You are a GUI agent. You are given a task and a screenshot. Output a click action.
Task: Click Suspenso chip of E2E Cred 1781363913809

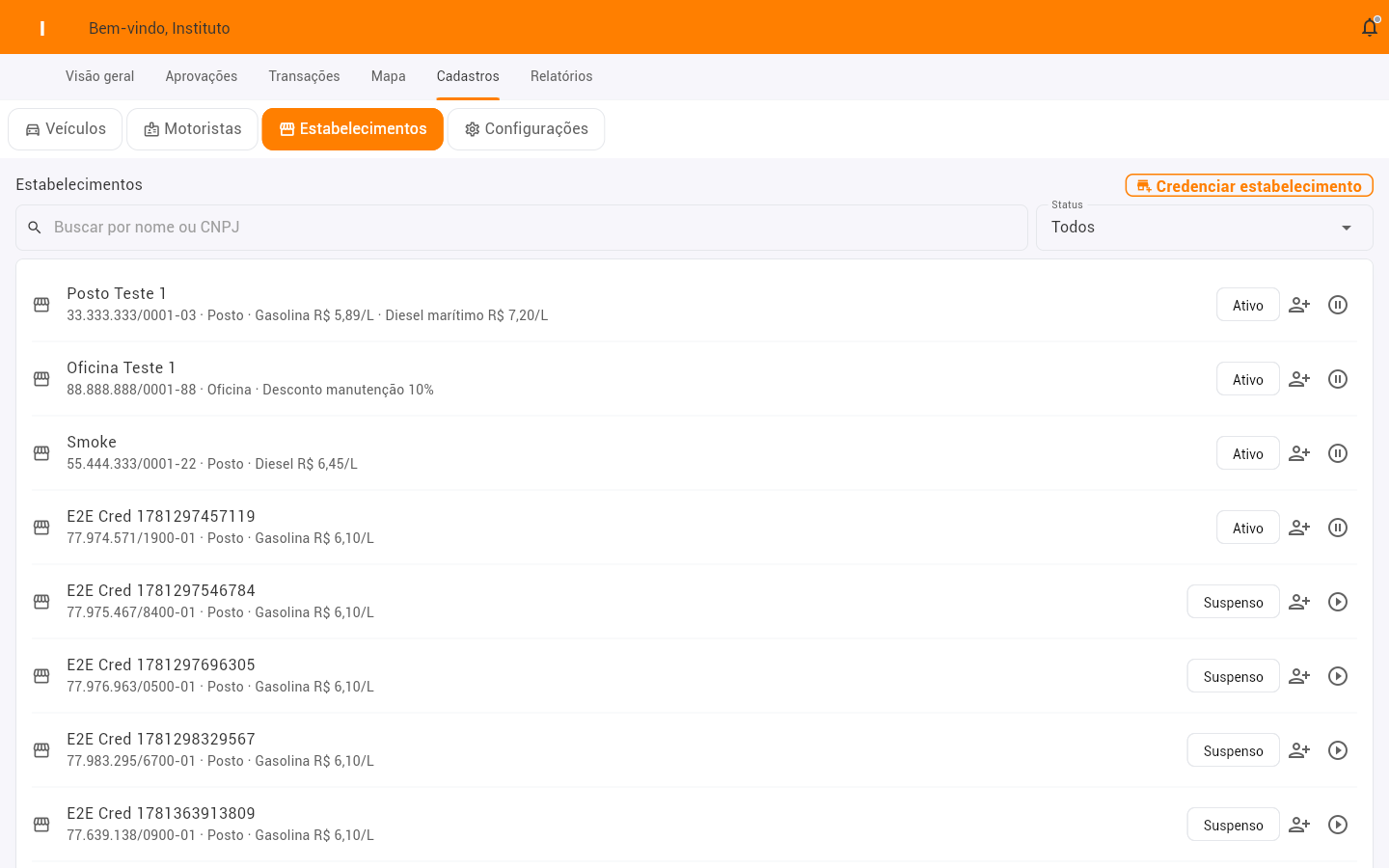pyautogui.click(x=1234, y=825)
